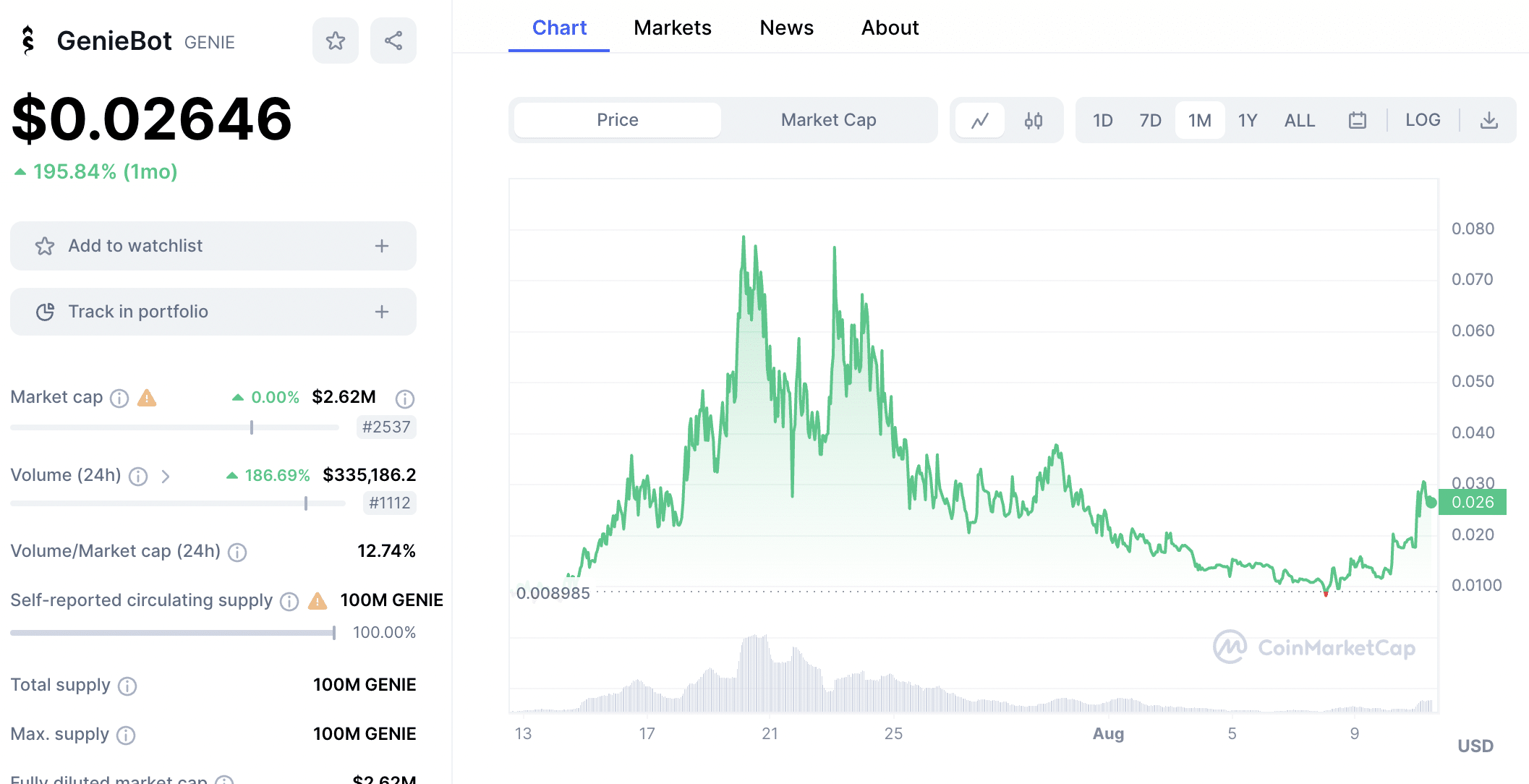Click 100M GENIE Max. supply value
This screenshot has height=784, width=1529.
point(365,734)
